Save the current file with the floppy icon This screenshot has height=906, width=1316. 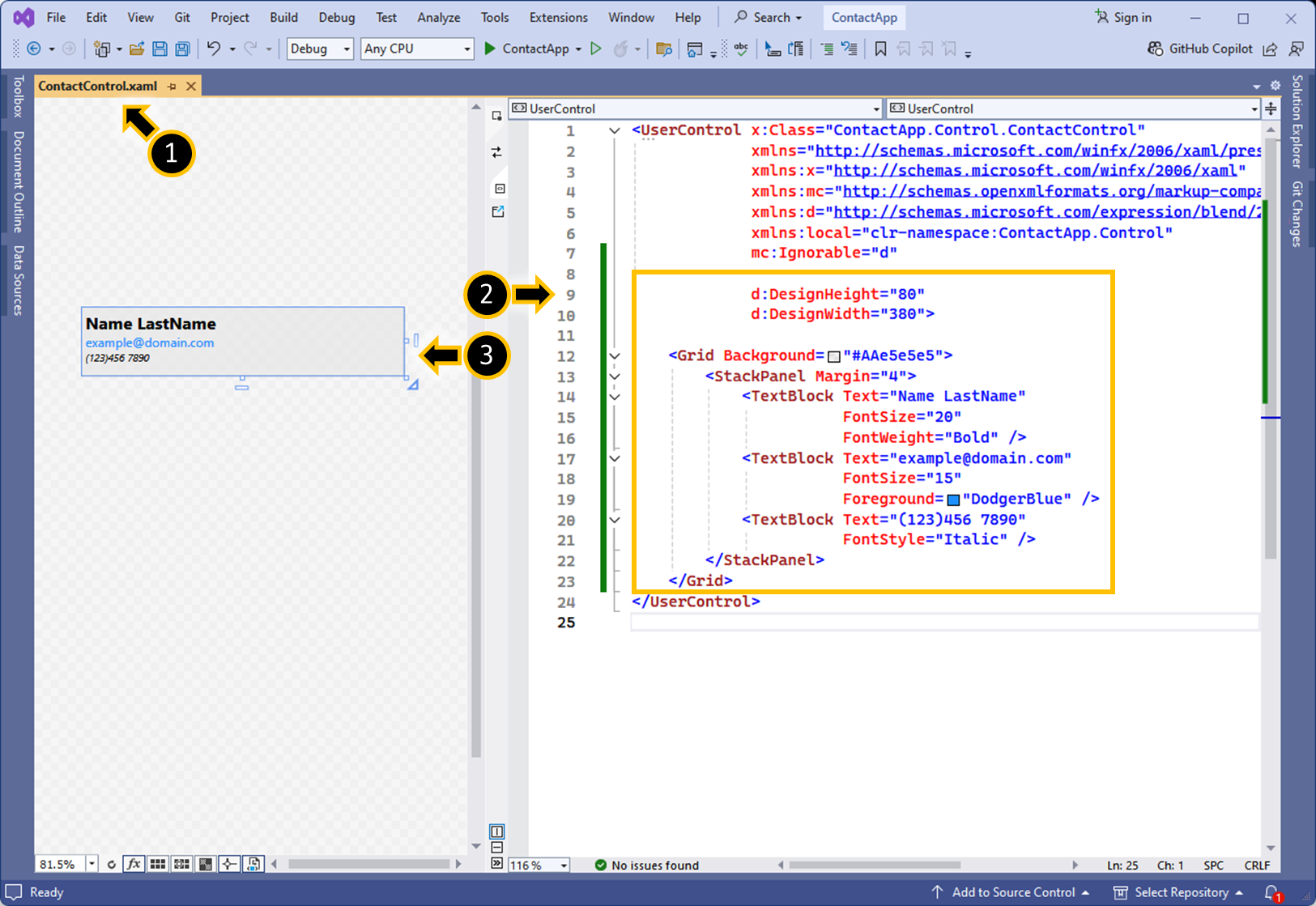pyautogui.click(x=160, y=49)
